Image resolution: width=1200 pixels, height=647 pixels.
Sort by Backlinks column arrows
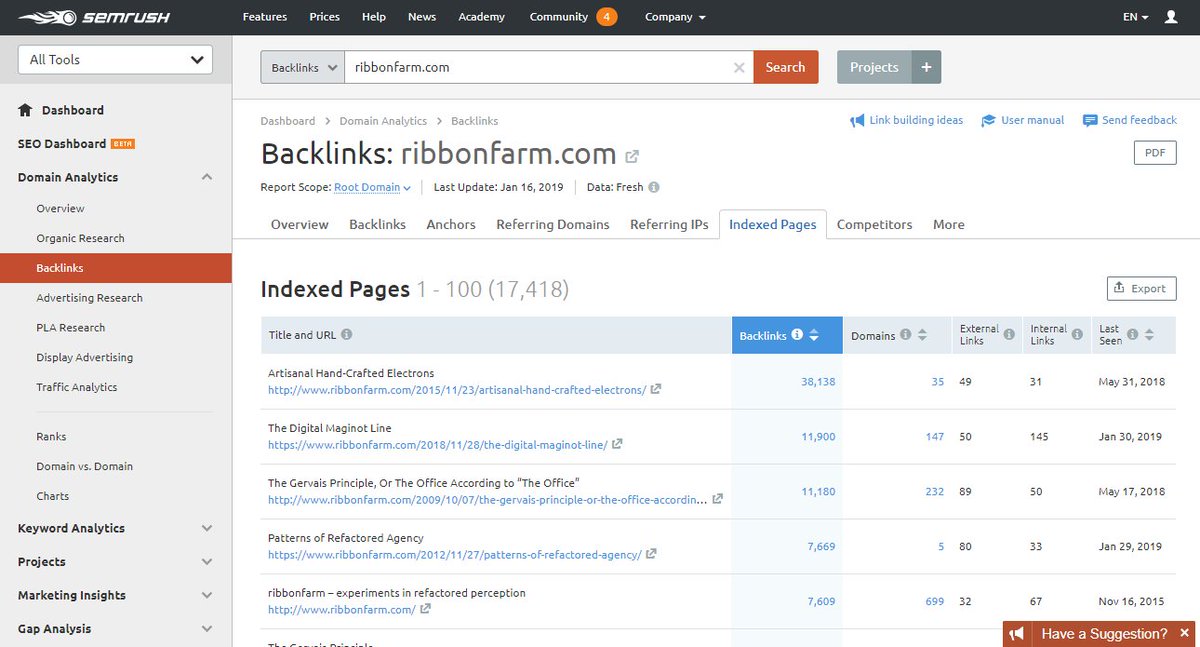point(814,335)
